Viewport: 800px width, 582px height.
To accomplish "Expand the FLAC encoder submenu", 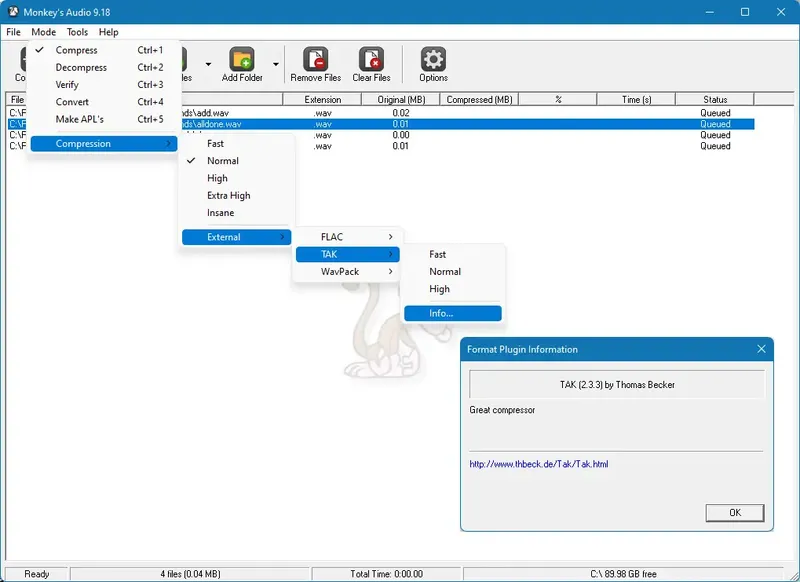I will [x=347, y=237].
